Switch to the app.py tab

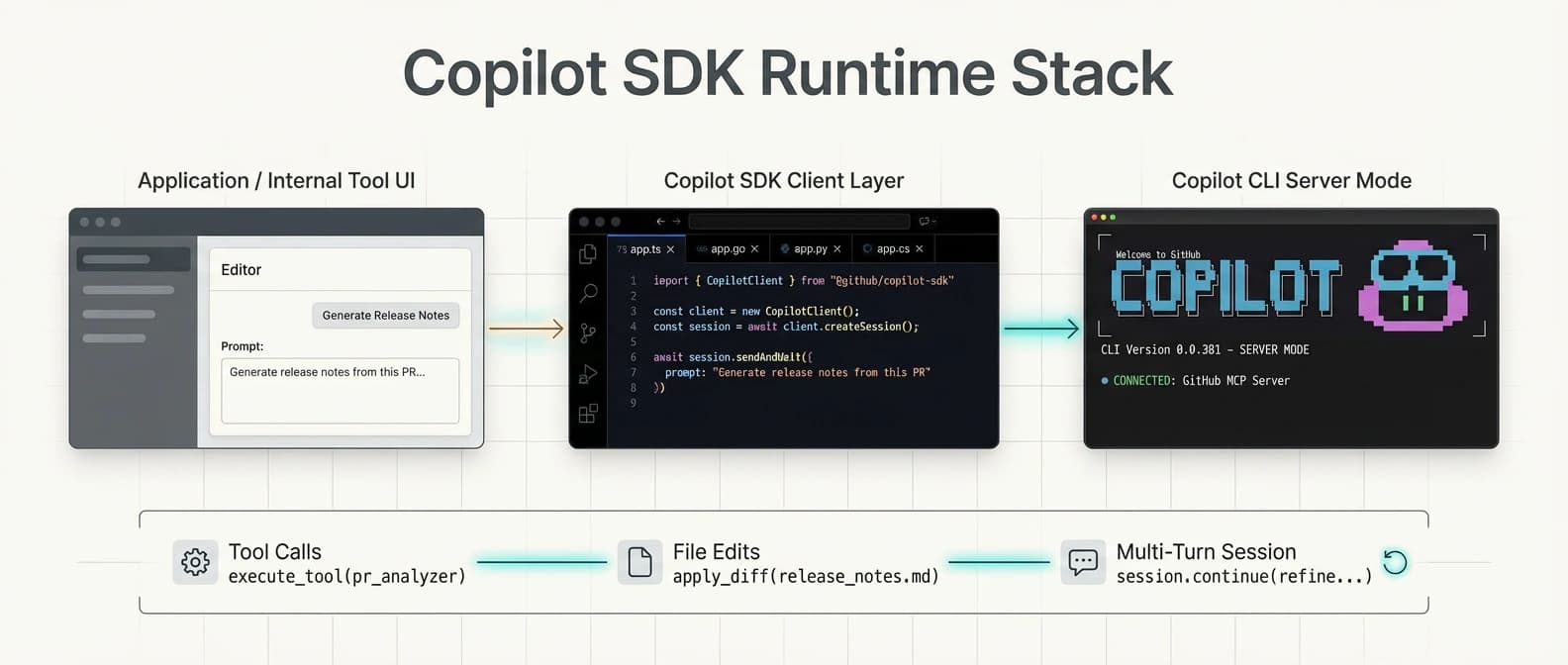tap(810, 249)
